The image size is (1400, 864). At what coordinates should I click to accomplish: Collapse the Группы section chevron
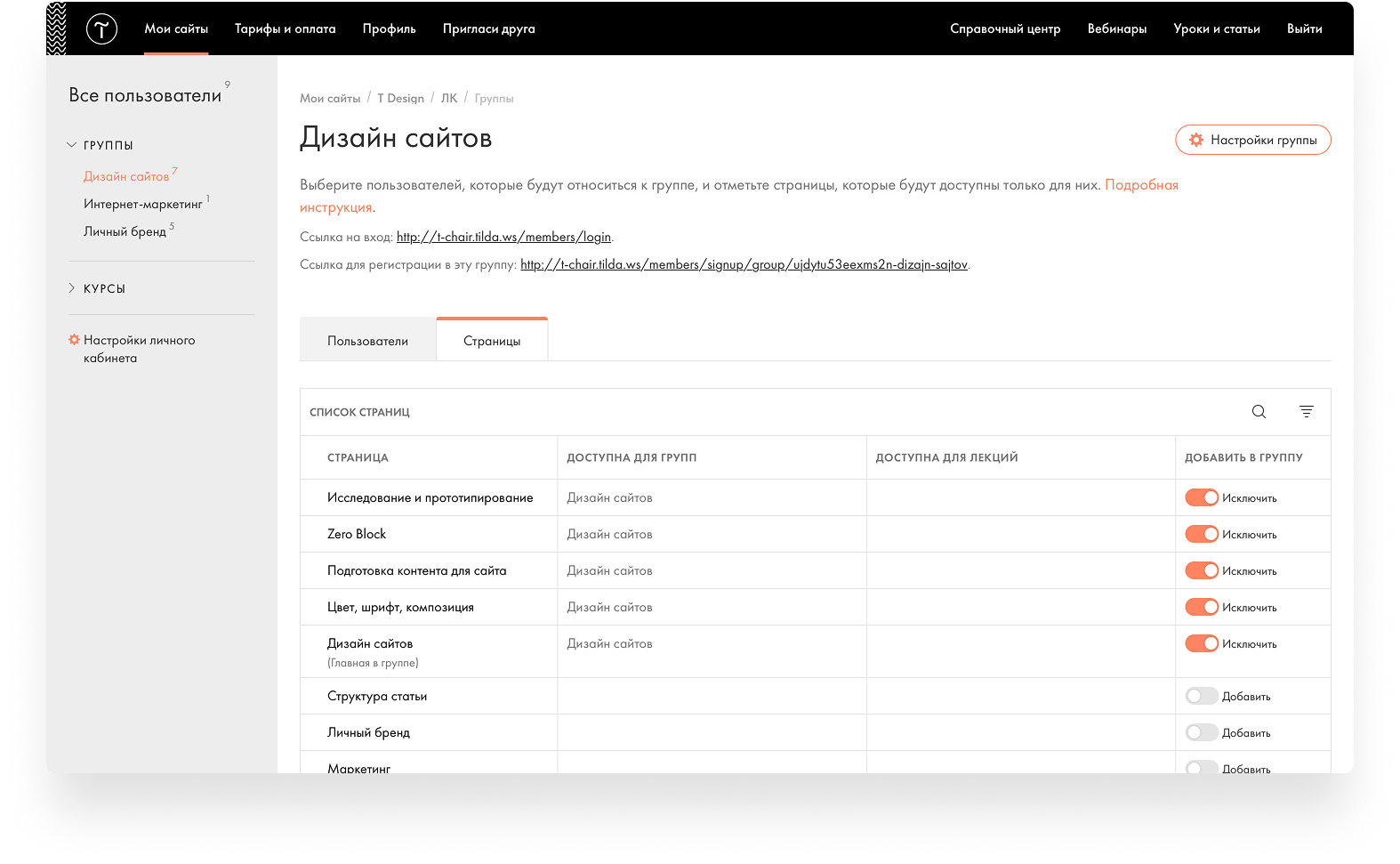point(72,145)
